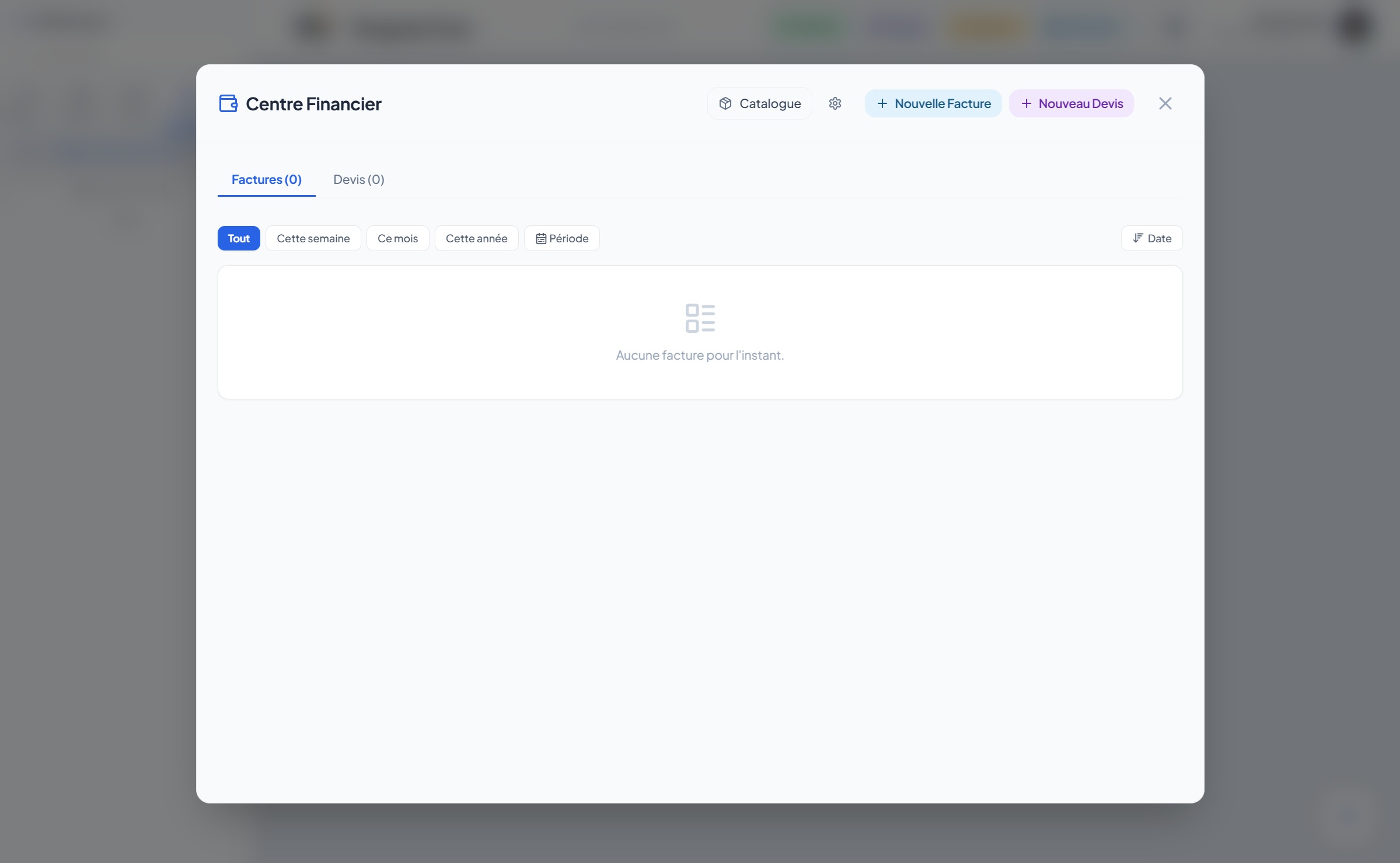Open the Période calendar picker
1400x863 pixels.
[x=561, y=238]
